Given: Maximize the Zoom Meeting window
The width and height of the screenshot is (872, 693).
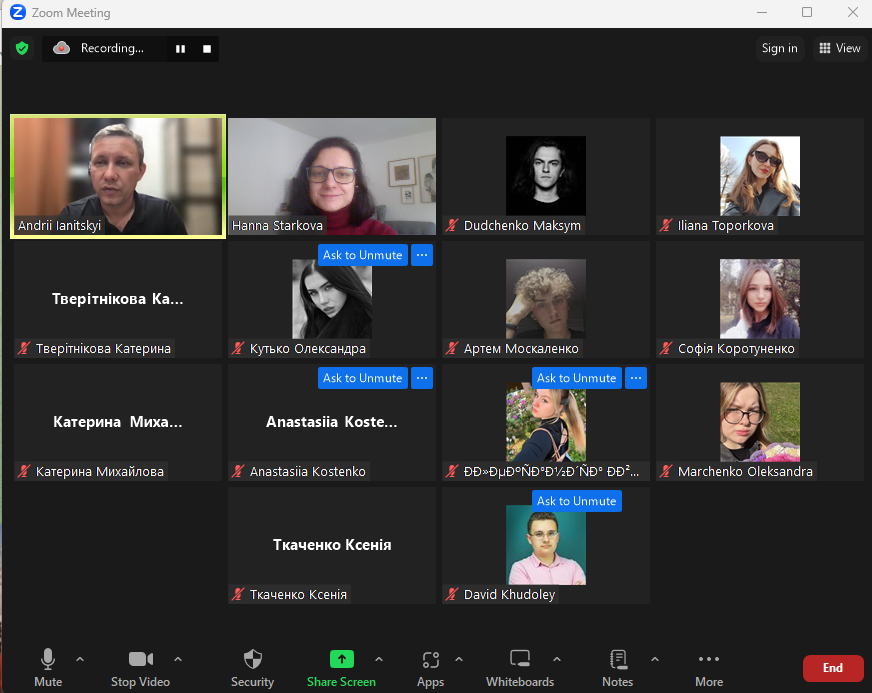Looking at the screenshot, I should 807,12.
